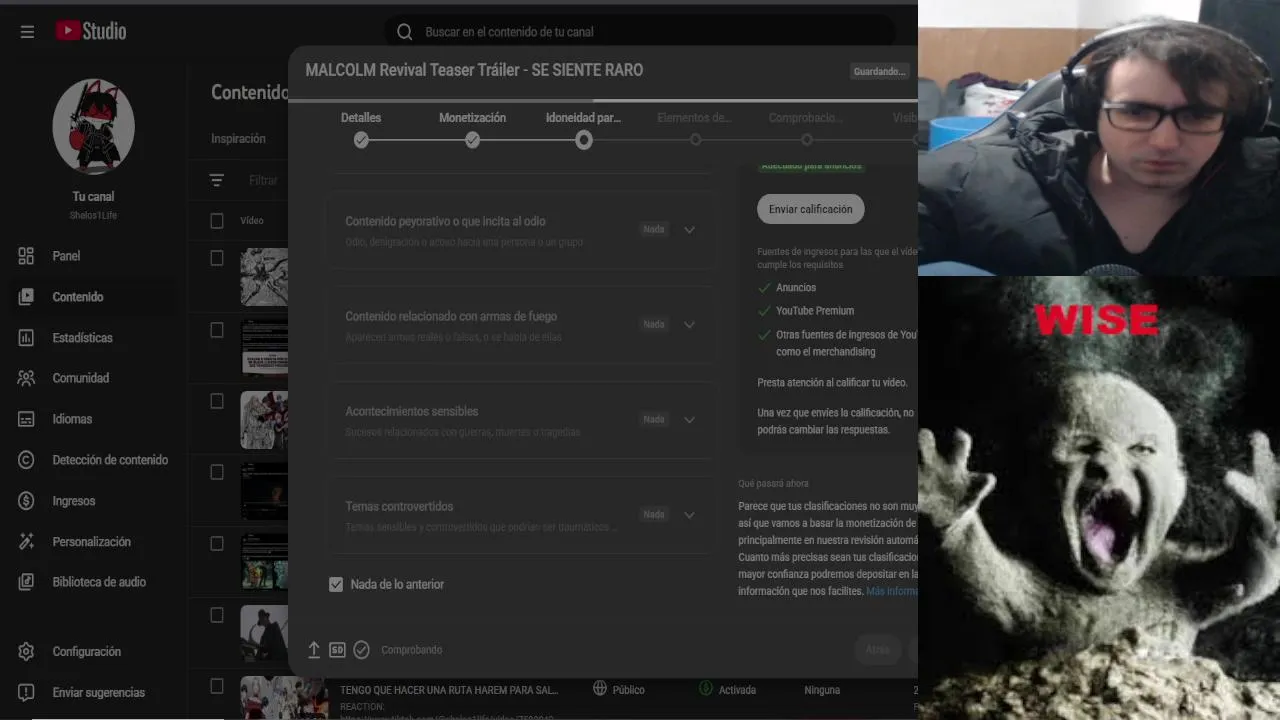
Task: Toggle the select-all videos checkbox
Action: click(217, 221)
